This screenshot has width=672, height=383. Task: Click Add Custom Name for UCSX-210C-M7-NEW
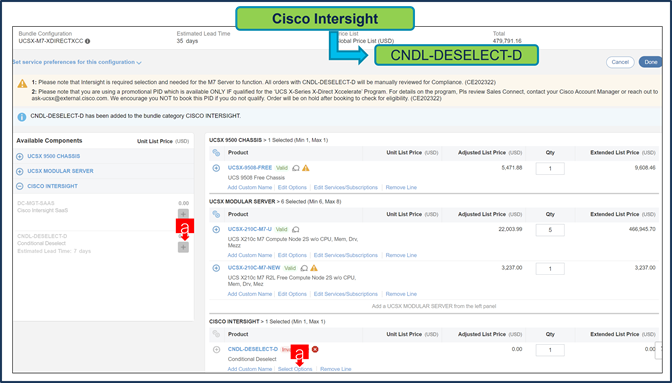(x=250, y=294)
